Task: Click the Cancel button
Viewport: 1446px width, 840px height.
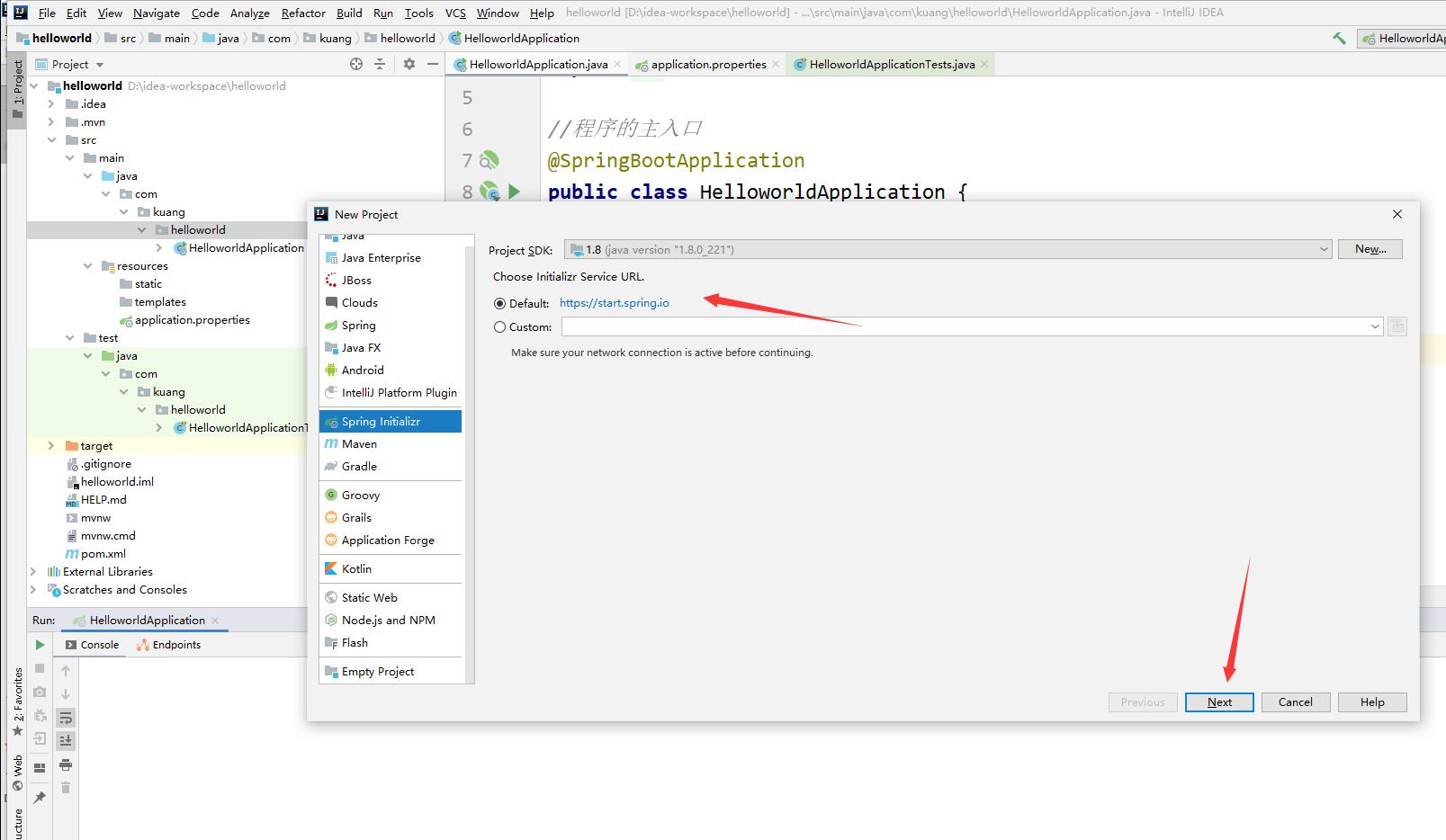Action: pyautogui.click(x=1296, y=702)
